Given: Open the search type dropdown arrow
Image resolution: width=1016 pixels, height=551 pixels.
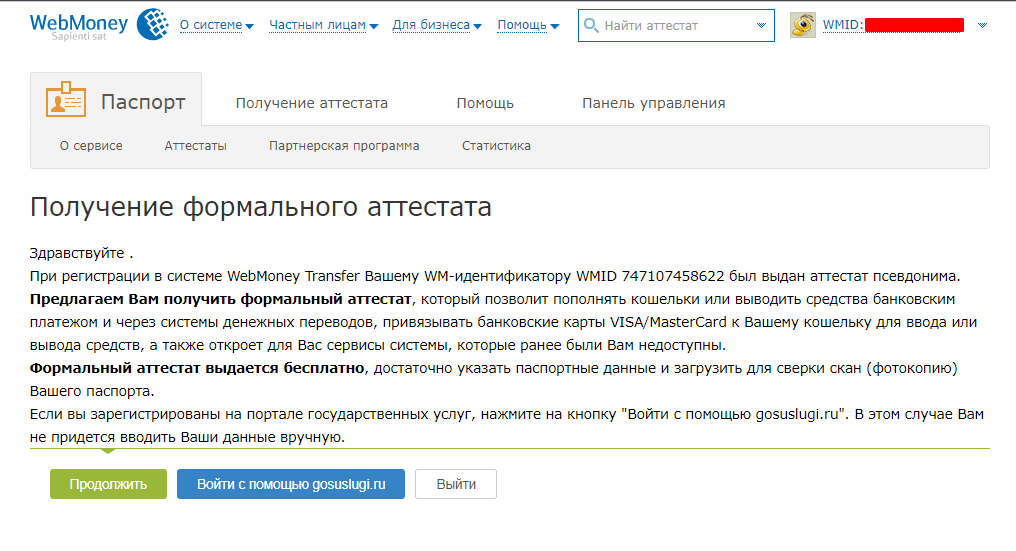Looking at the screenshot, I should pyautogui.click(x=761, y=25).
